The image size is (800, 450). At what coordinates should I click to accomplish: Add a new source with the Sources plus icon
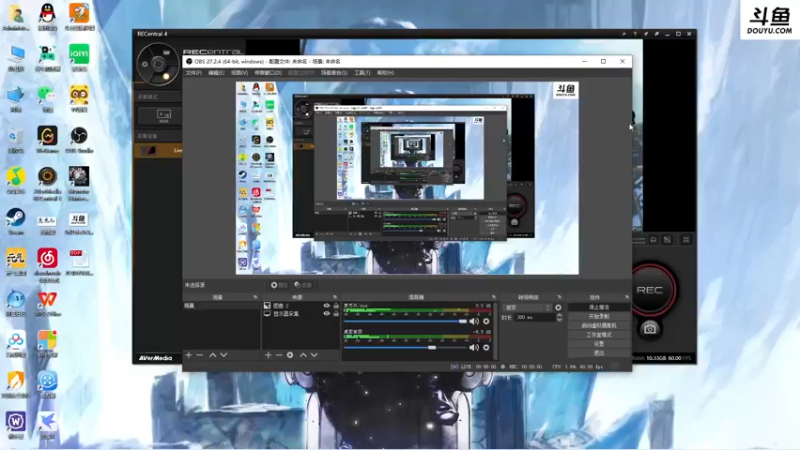click(x=268, y=355)
